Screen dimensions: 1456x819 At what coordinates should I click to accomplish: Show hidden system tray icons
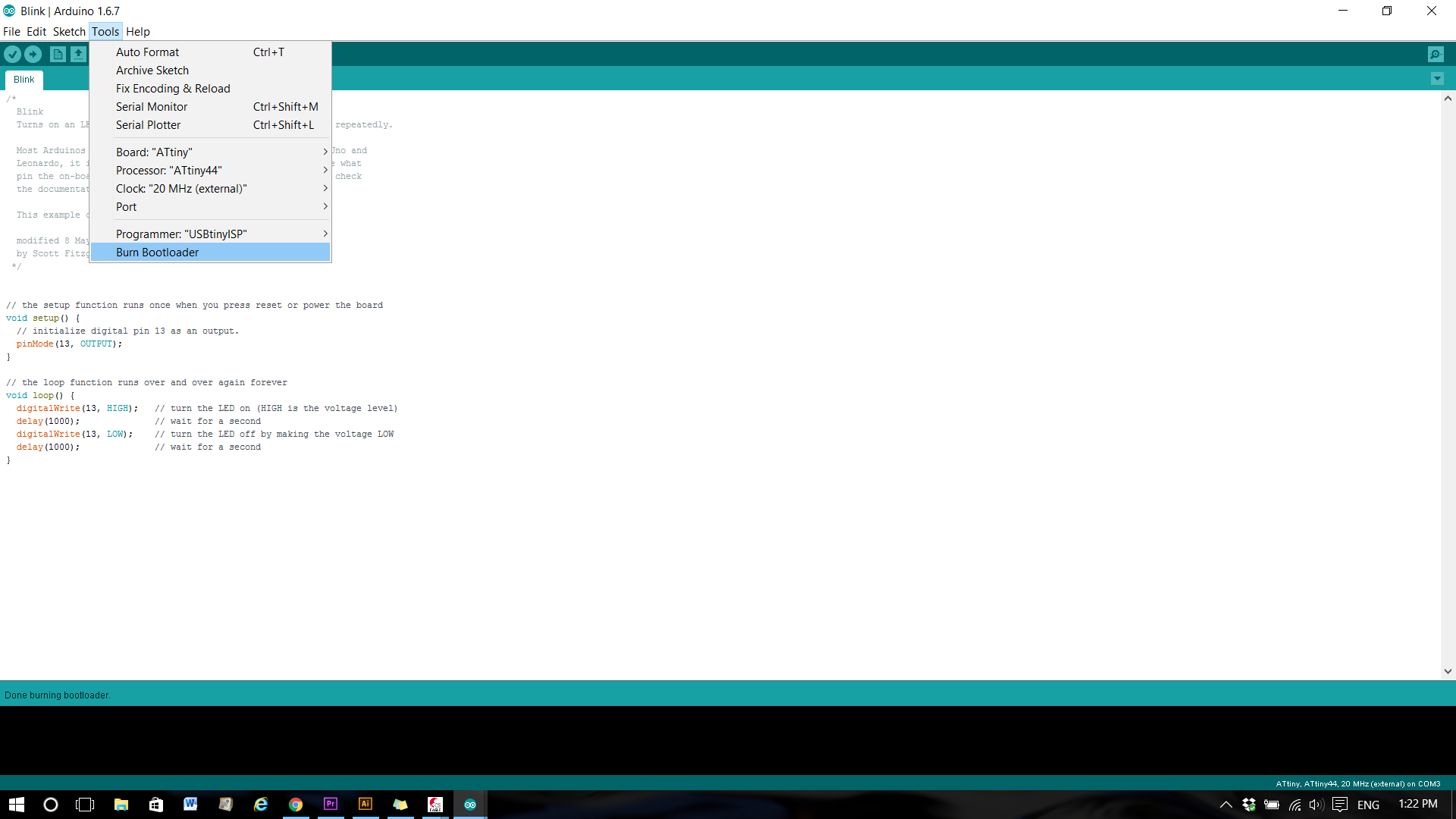click(x=1225, y=805)
